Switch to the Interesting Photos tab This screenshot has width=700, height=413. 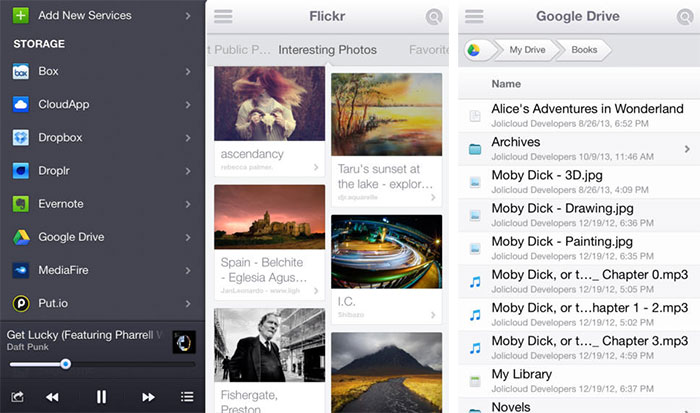point(327,50)
